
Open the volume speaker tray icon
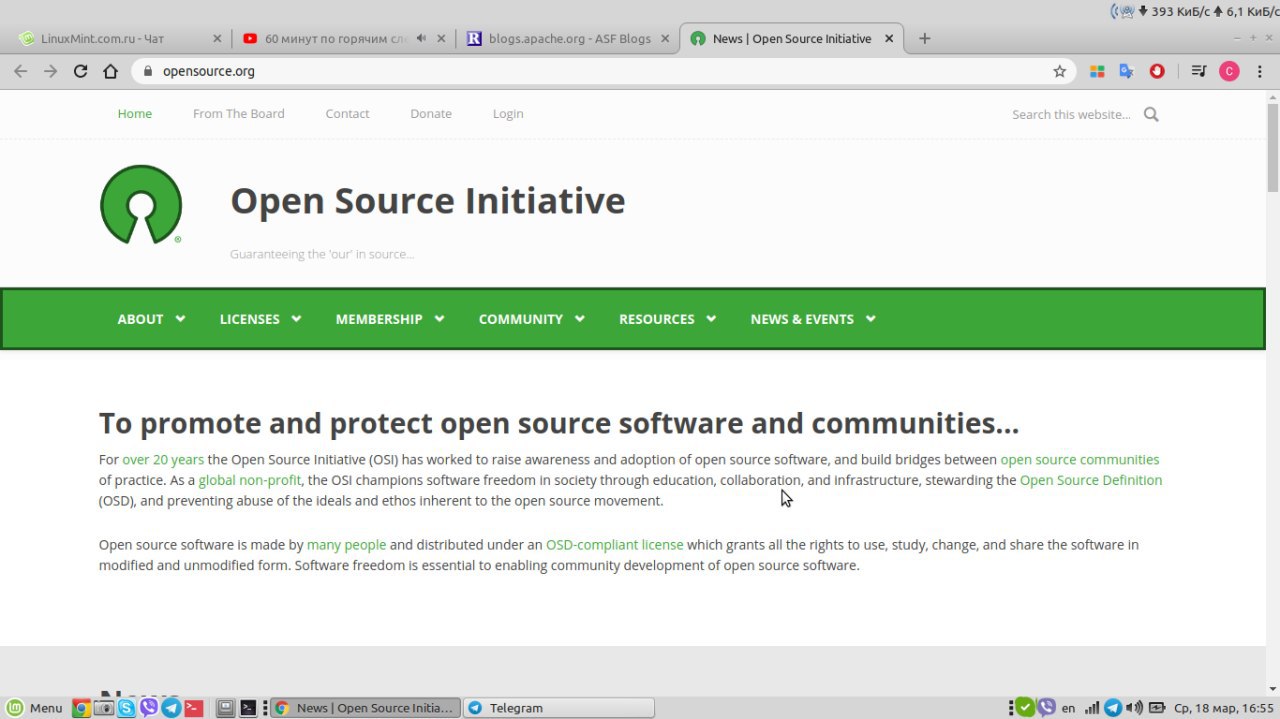click(1135, 708)
